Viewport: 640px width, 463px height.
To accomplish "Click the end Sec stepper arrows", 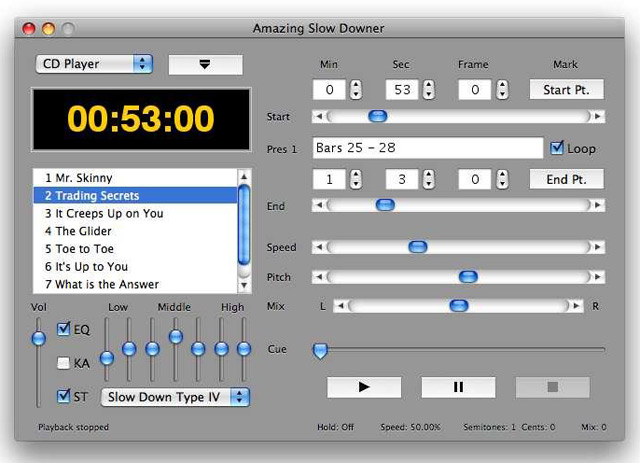I will click(429, 179).
